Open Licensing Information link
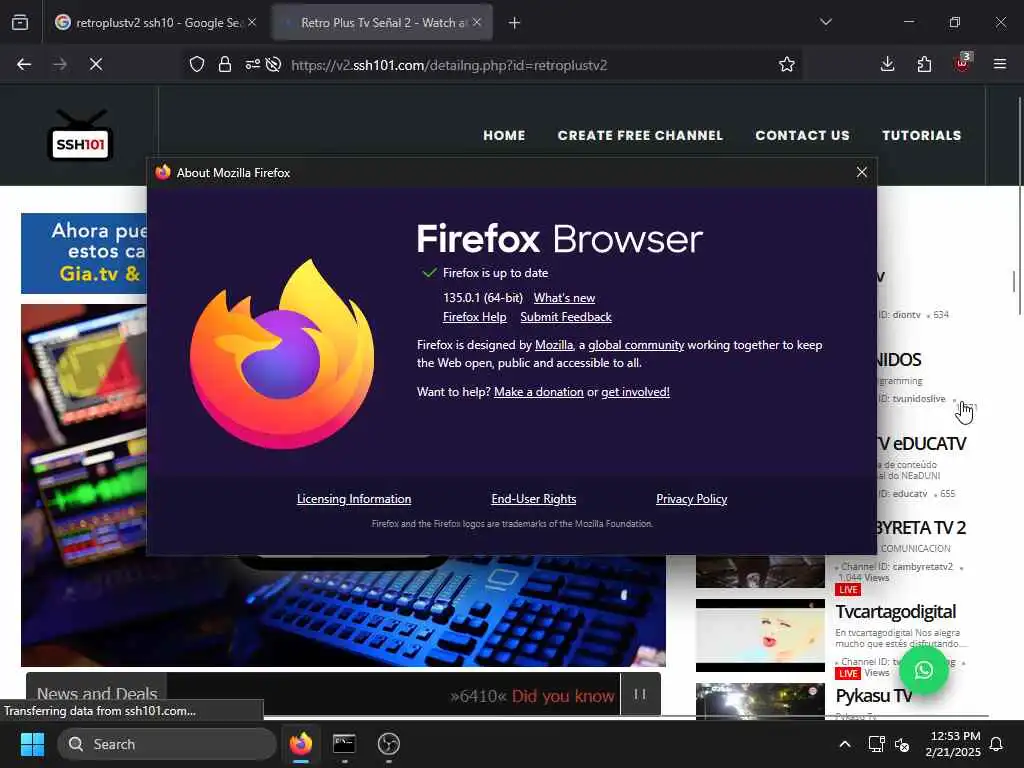Image resolution: width=1024 pixels, height=768 pixels. 354,499
